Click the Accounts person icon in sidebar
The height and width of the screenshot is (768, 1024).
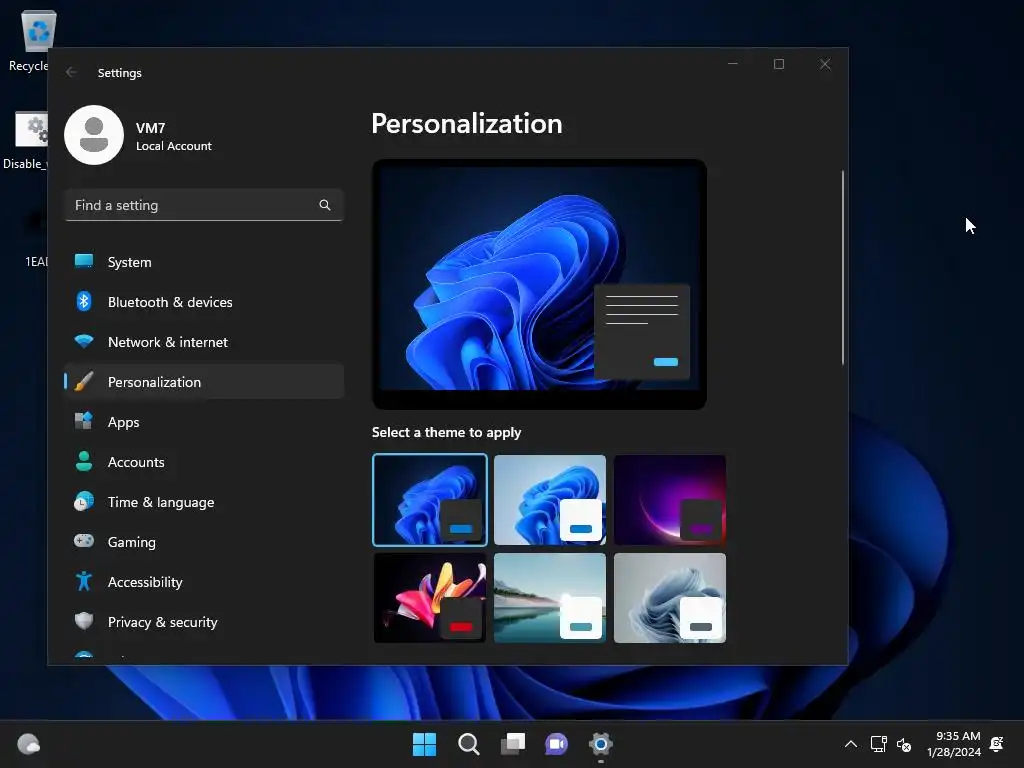coord(84,461)
